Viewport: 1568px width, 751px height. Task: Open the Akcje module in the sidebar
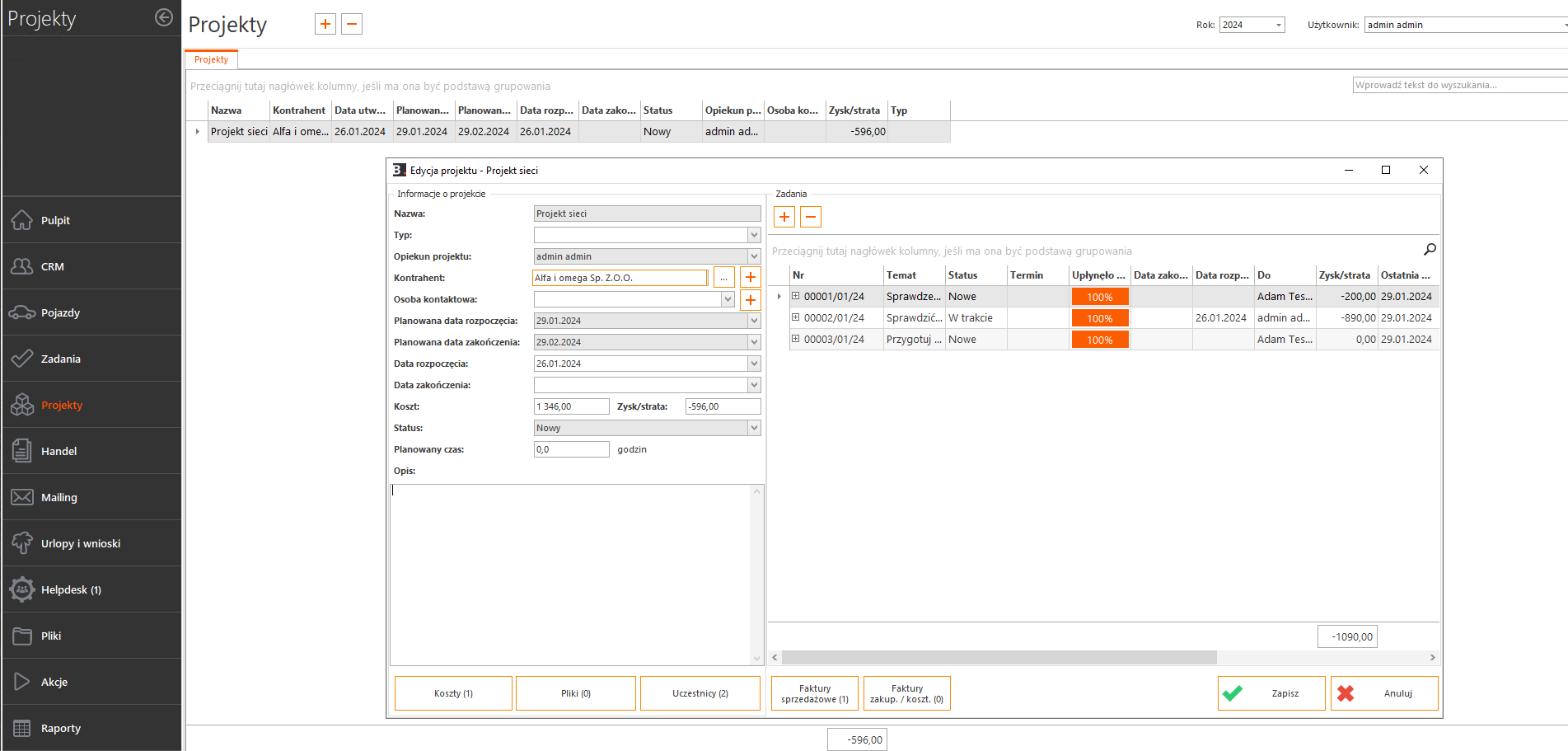coord(91,682)
